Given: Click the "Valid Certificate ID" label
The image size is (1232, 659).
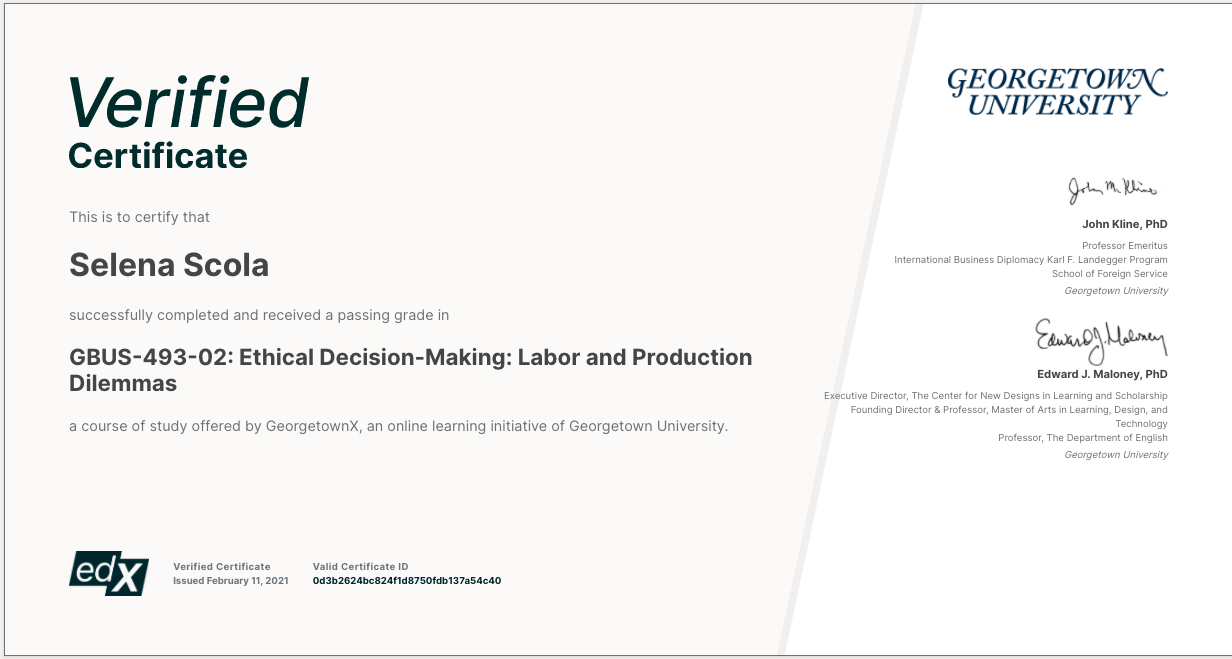Looking at the screenshot, I should click(361, 567).
